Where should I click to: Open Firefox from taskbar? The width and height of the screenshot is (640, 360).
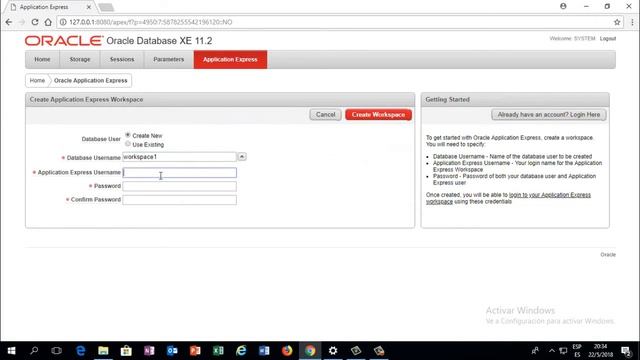(x=287, y=351)
